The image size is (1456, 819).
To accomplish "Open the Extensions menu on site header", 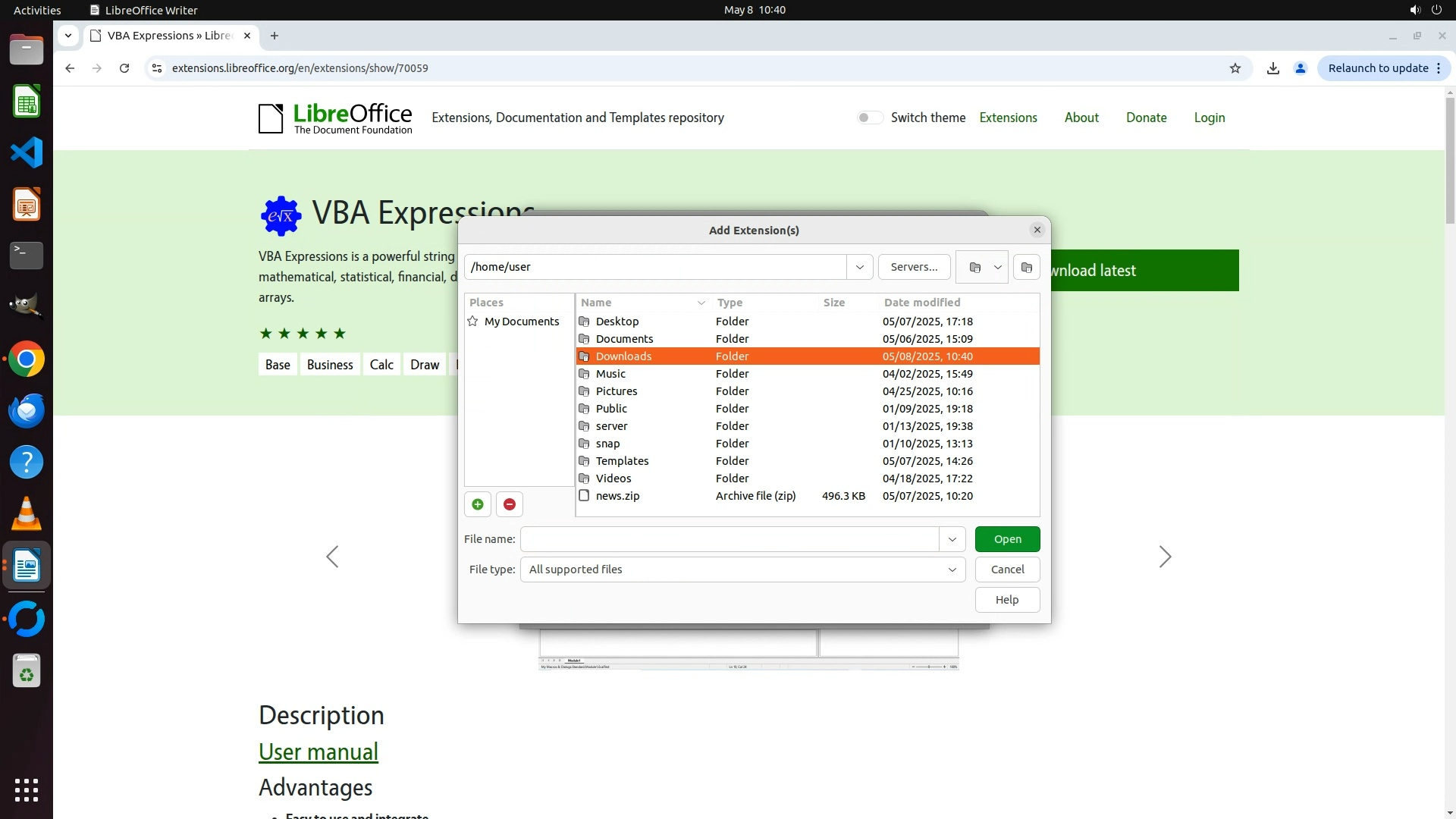I will (x=1008, y=118).
